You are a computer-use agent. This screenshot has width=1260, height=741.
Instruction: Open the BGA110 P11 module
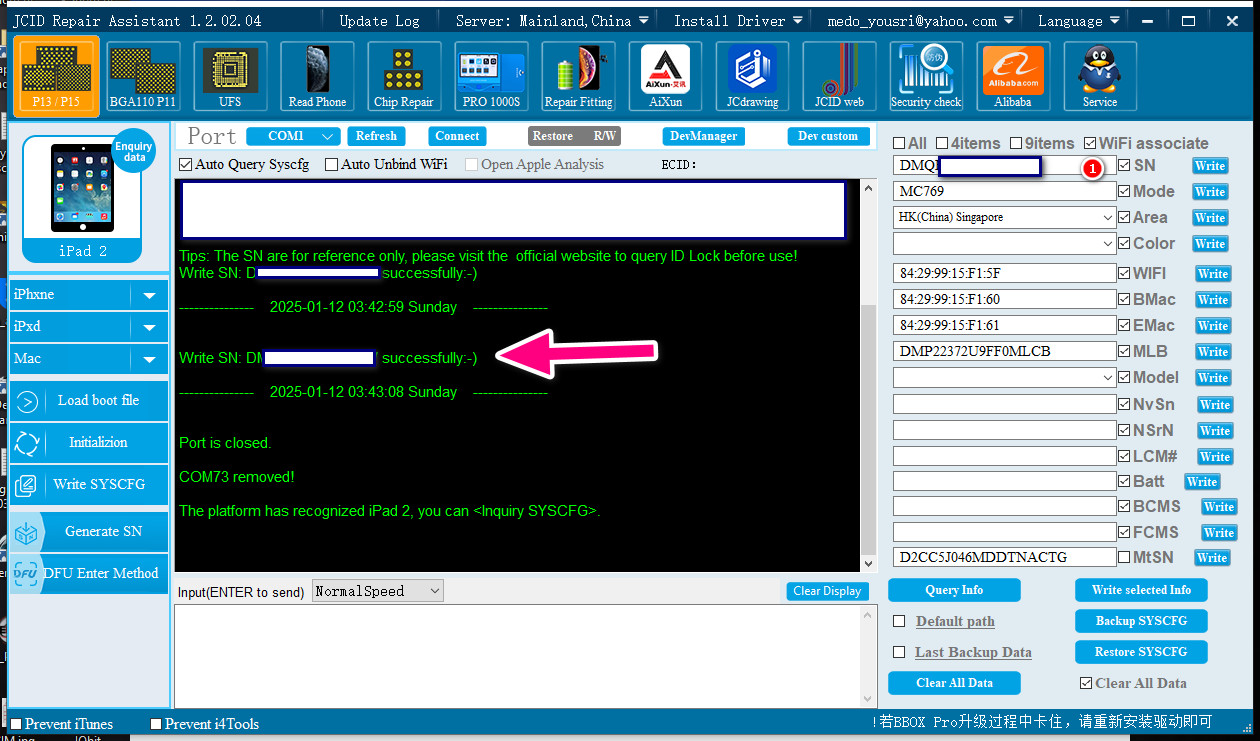143,76
